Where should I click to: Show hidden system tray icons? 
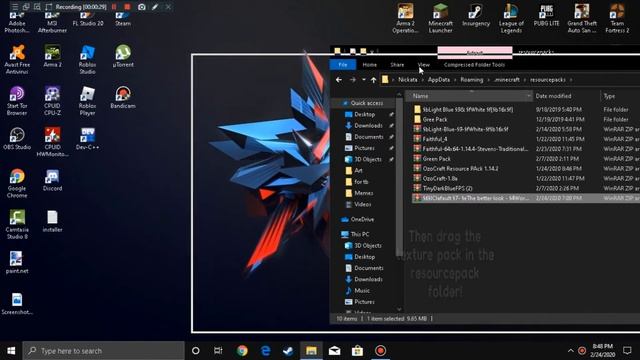coord(570,351)
